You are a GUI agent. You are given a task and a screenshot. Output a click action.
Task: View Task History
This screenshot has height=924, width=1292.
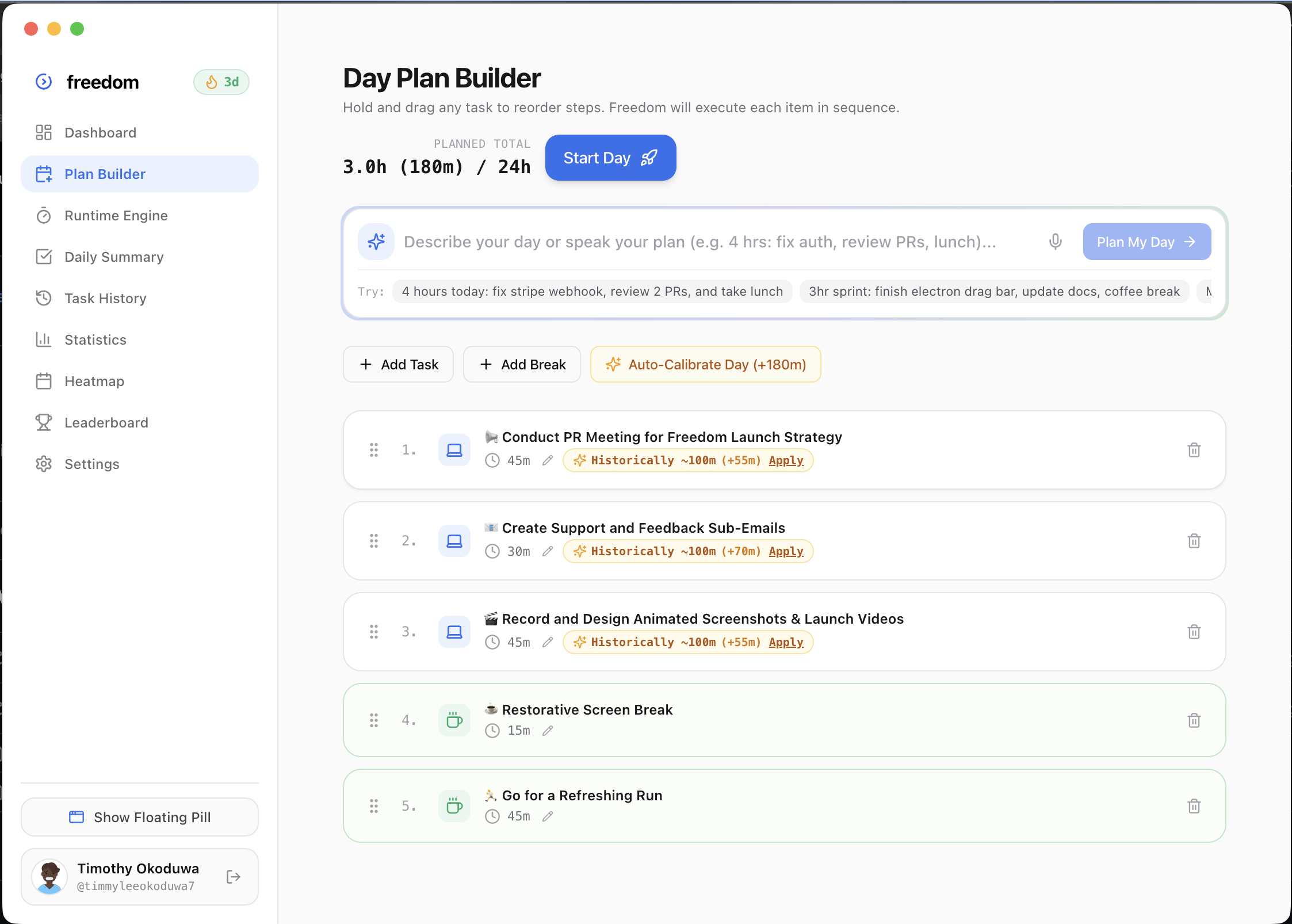140,298
